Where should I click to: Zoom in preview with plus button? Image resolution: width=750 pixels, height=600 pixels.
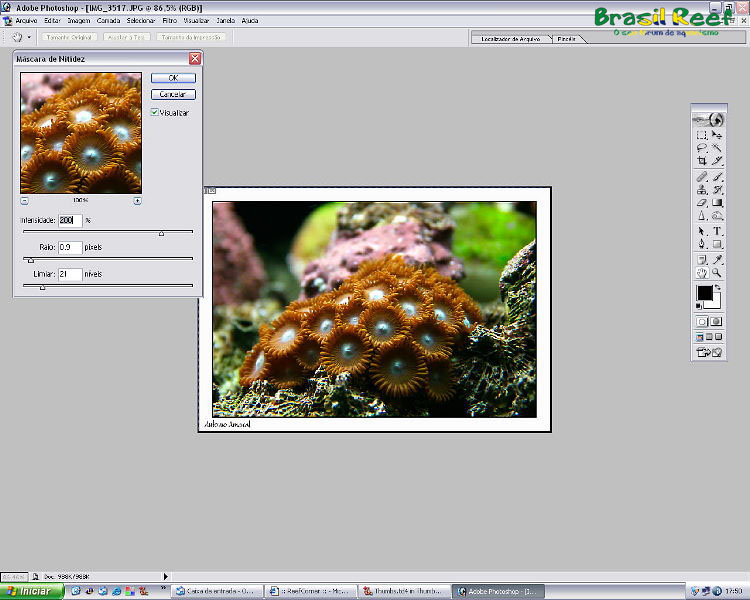click(137, 201)
